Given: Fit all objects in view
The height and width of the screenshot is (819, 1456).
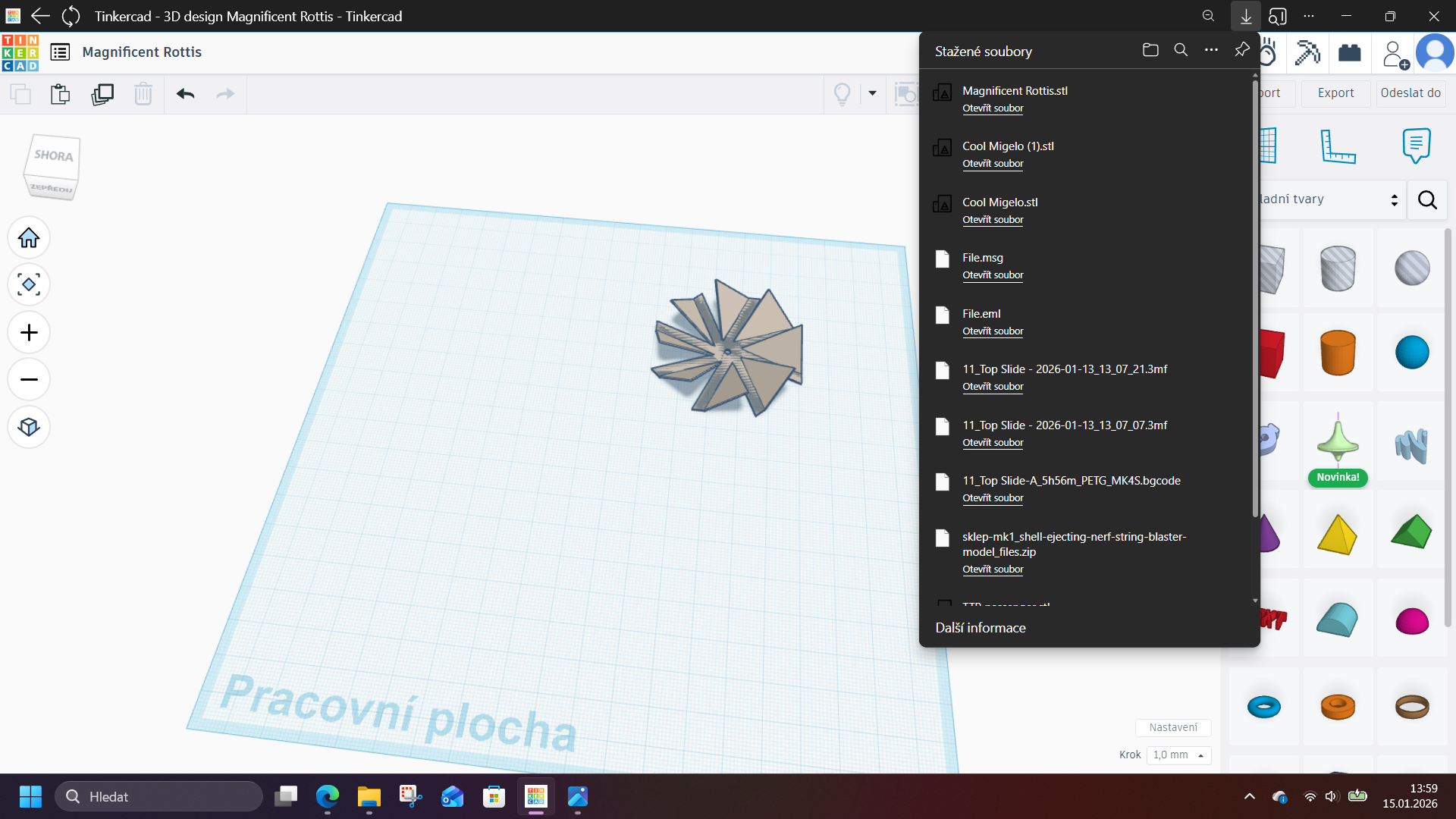Looking at the screenshot, I should [x=29, y=285].
